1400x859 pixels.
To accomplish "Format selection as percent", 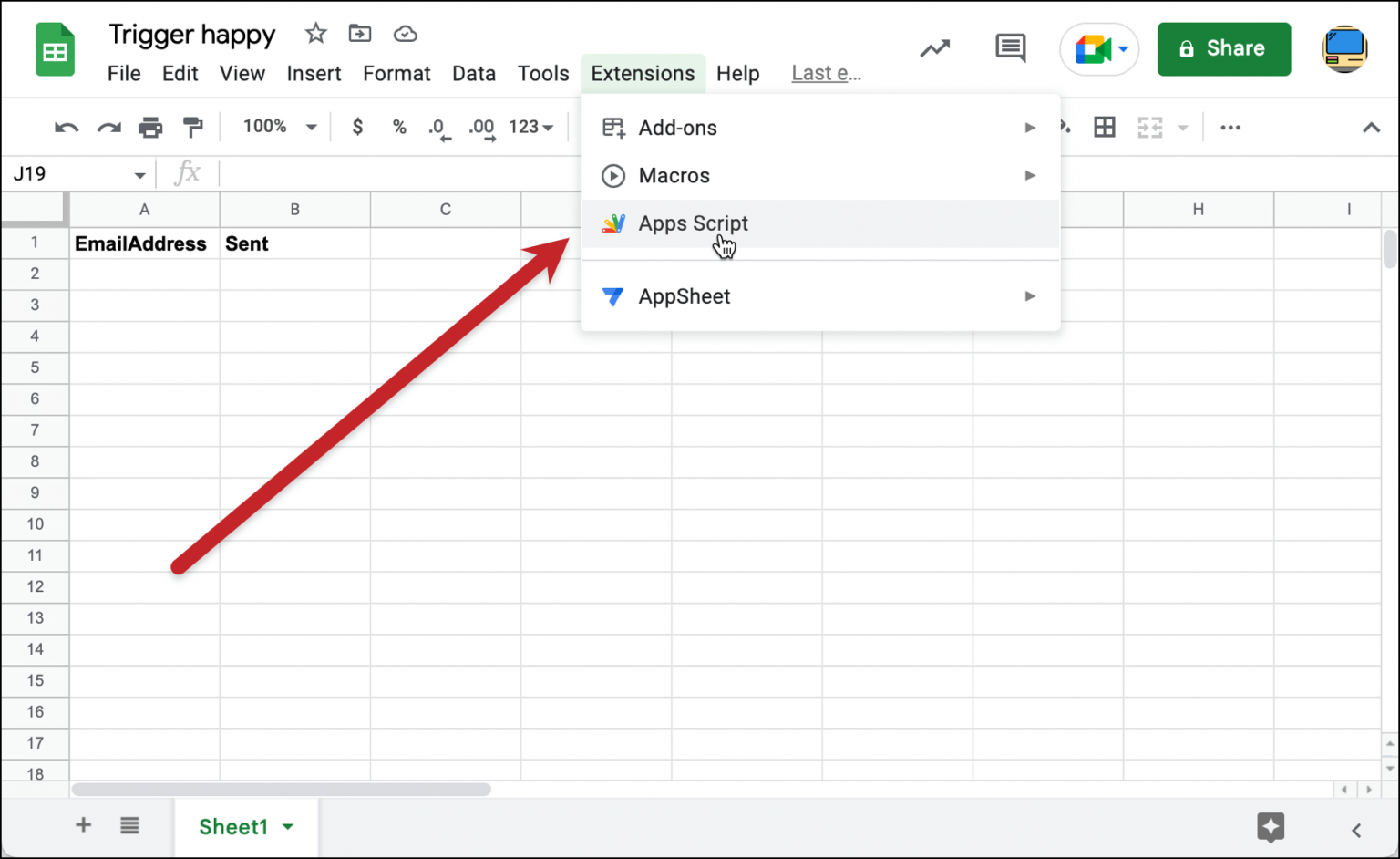I will pos(399,127).
